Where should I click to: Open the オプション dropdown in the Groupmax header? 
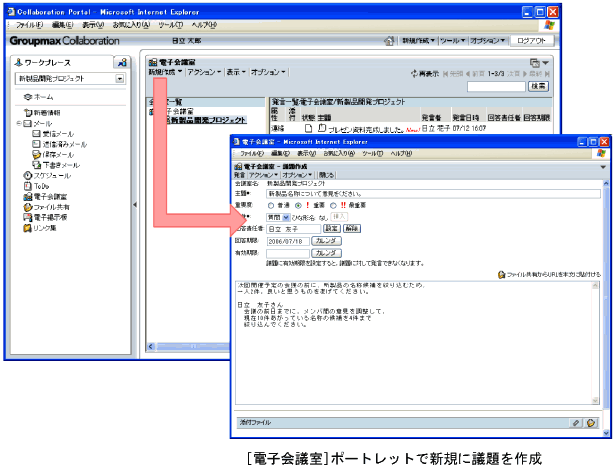pos(488,41)
